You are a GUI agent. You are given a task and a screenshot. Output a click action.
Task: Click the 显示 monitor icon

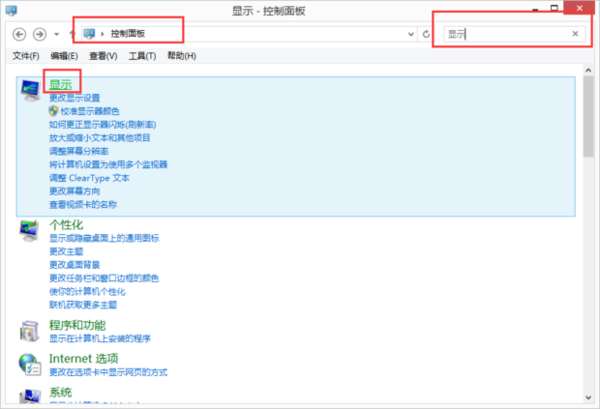(30, 90)
